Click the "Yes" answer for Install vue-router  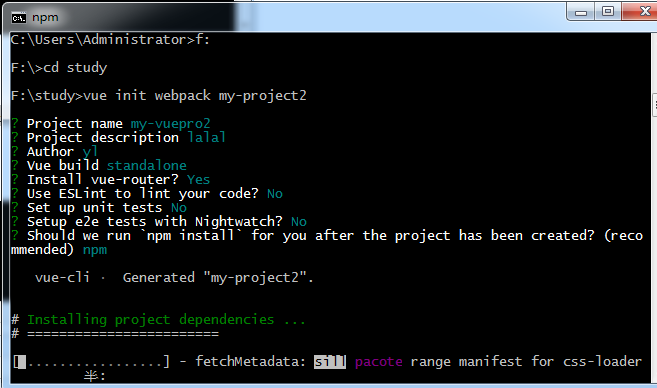[x=199, y=179]
